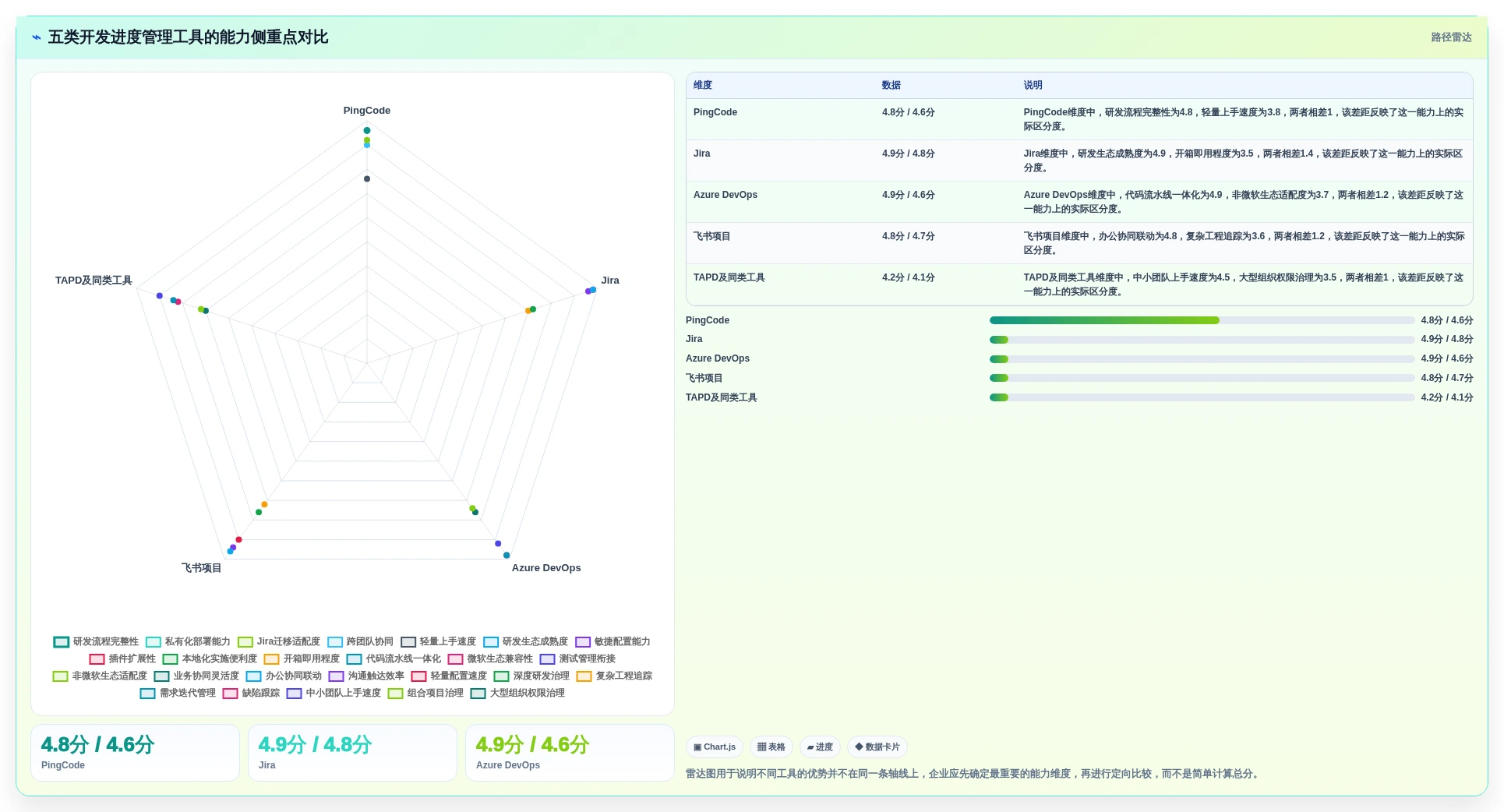Open the PingCode 4.8分 / 4.6分 summary card

click(135, 753)
